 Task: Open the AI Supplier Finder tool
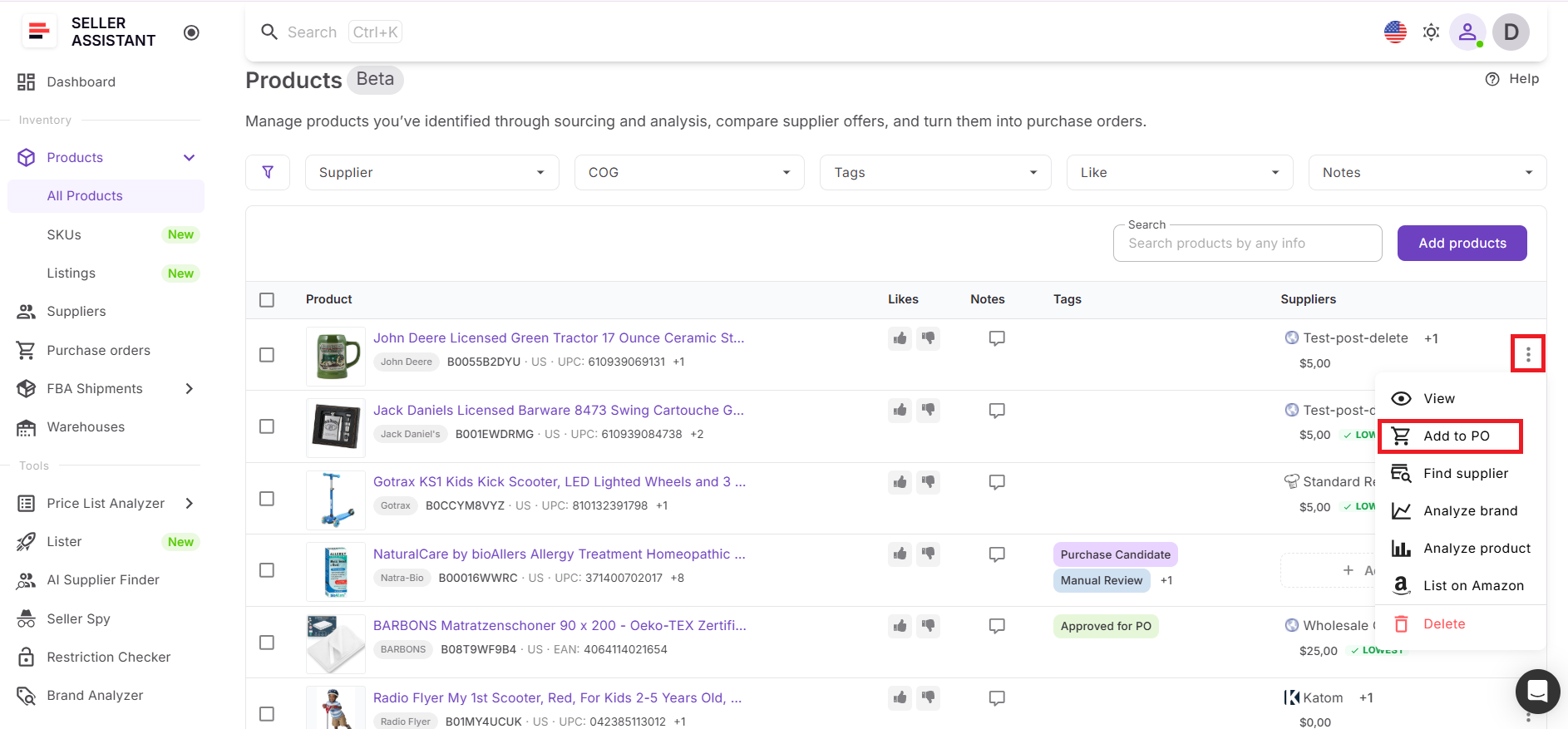tap(103, 580)
